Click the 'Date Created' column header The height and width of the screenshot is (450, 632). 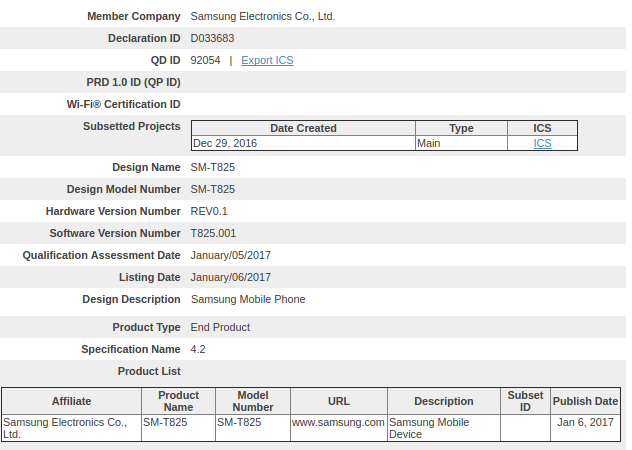303,128
